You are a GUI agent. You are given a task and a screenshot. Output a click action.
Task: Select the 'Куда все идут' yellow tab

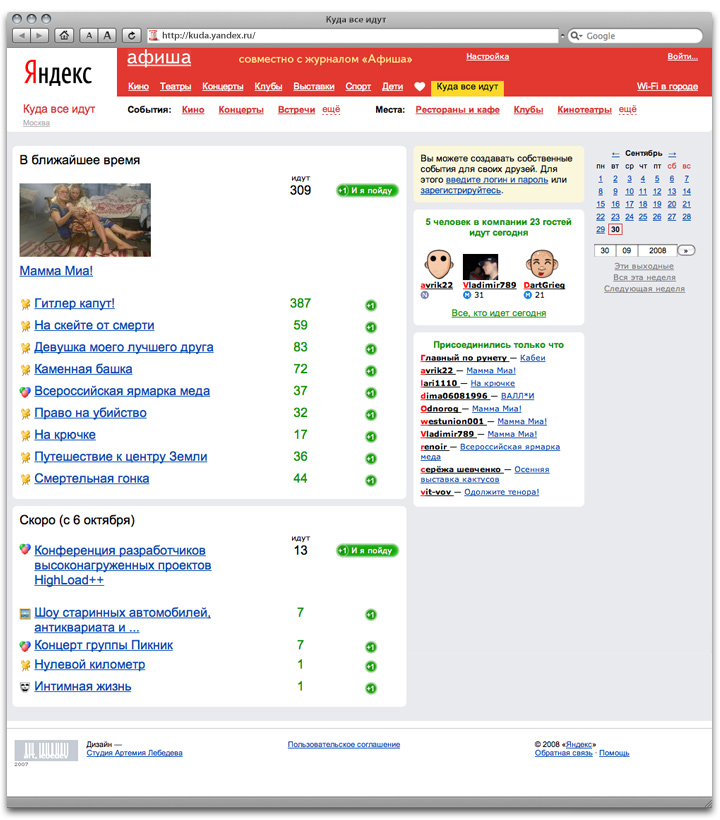[467, 87]
